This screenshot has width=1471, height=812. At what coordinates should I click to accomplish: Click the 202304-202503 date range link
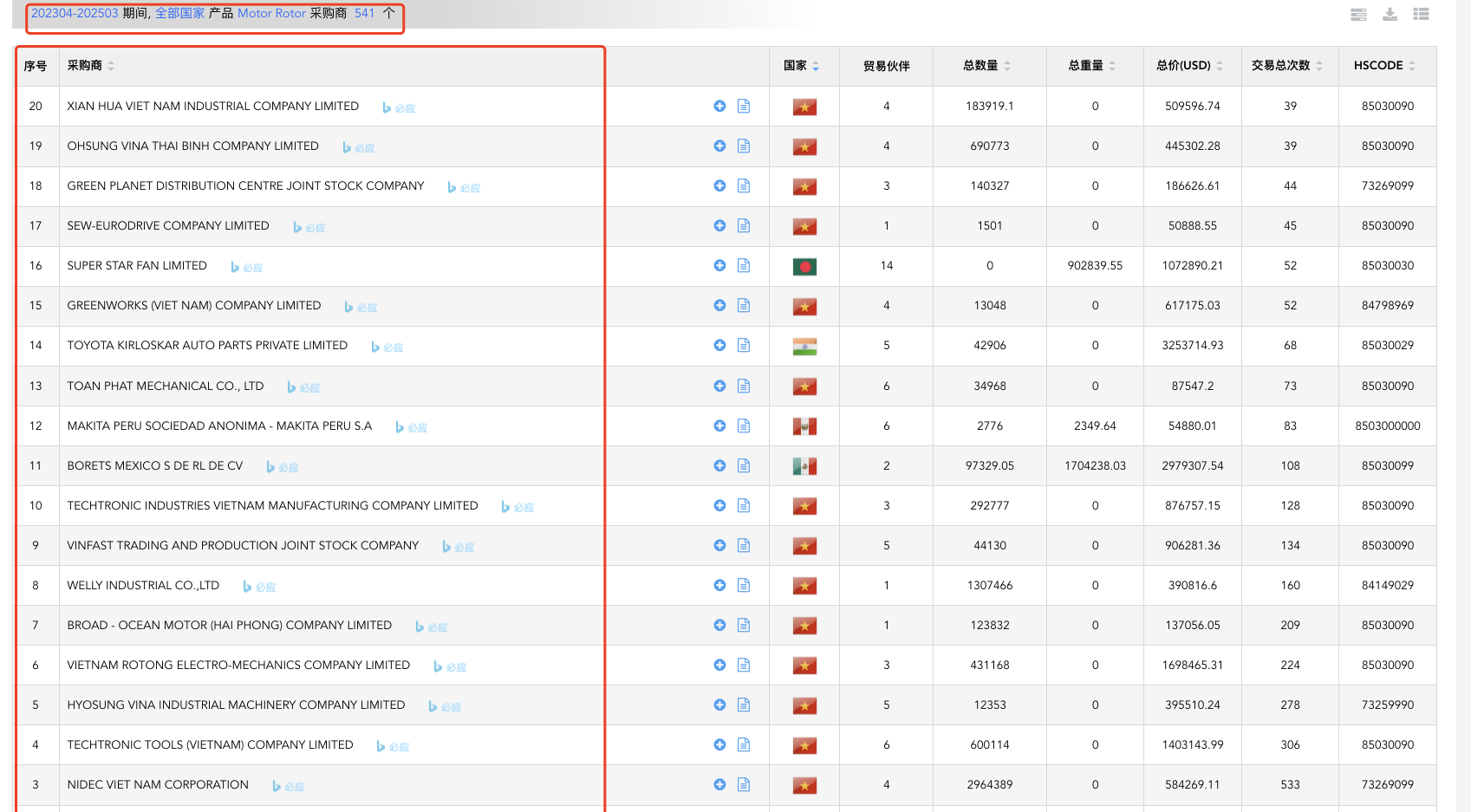click(75, 13)
